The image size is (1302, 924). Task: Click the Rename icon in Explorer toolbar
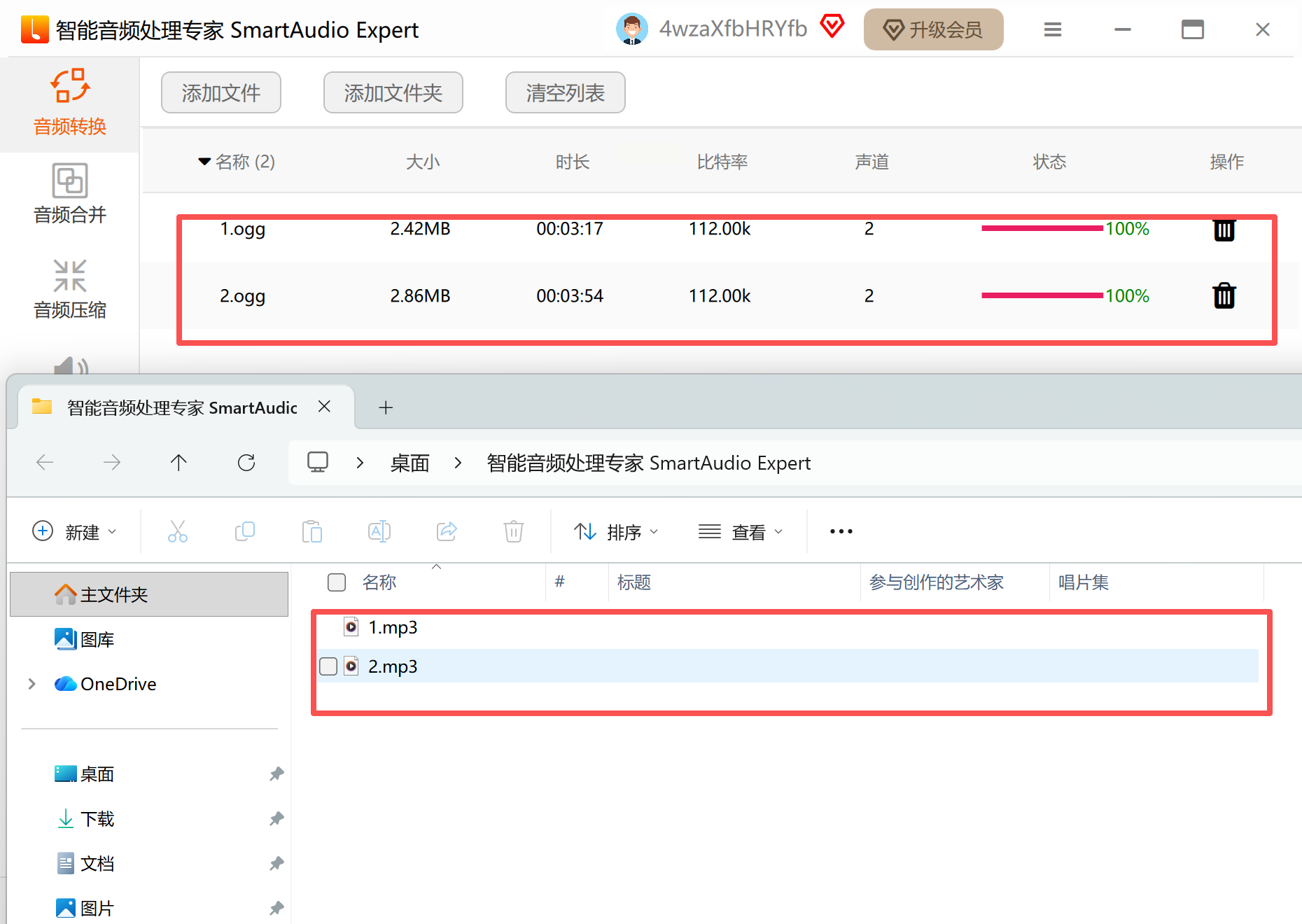(379, 531)
